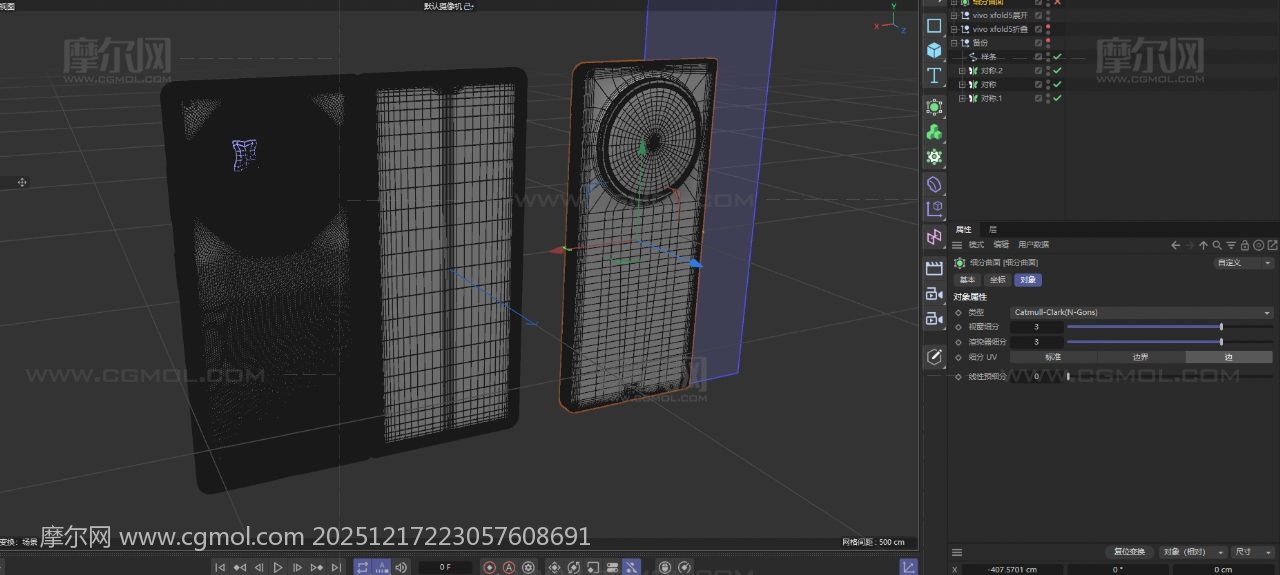1280x575 pixels.
Task: Click the 视窗细分 slider track
Action: (1143, 327)
